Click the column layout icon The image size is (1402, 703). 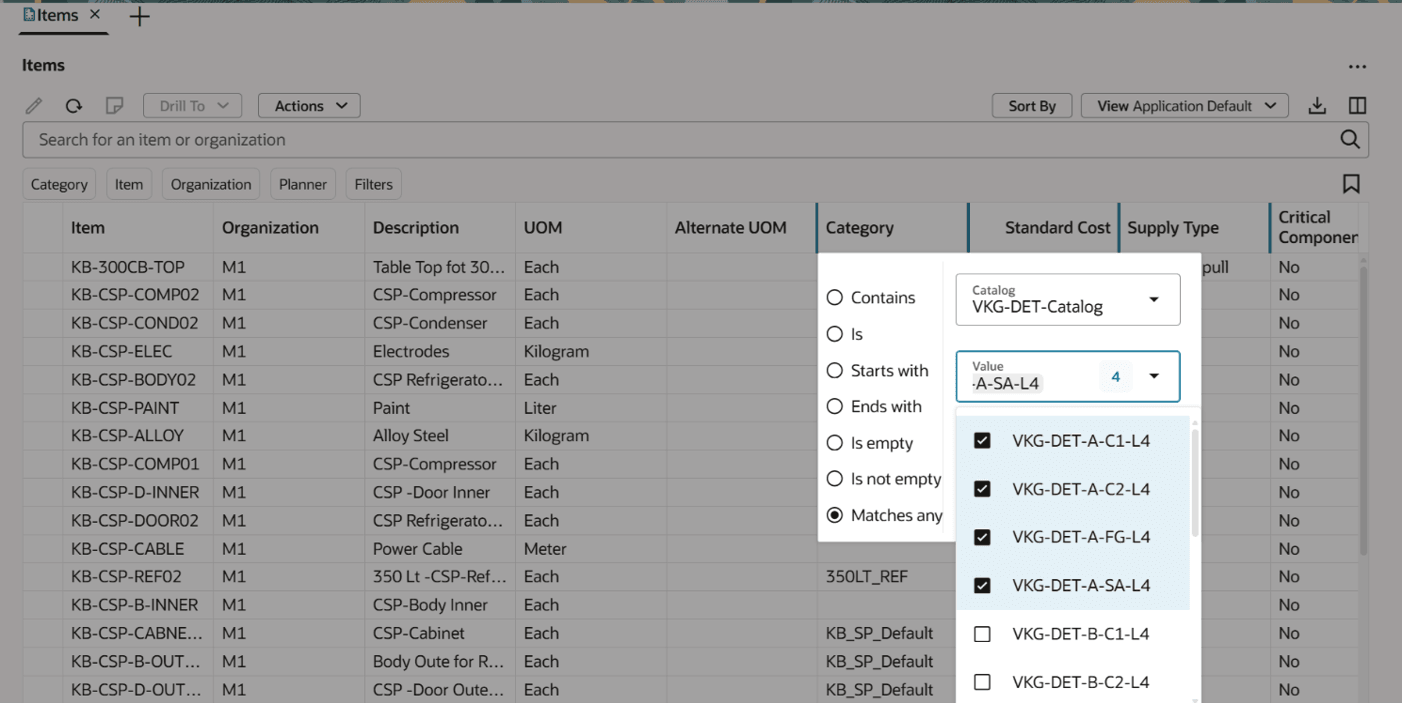coord(1357,106)
